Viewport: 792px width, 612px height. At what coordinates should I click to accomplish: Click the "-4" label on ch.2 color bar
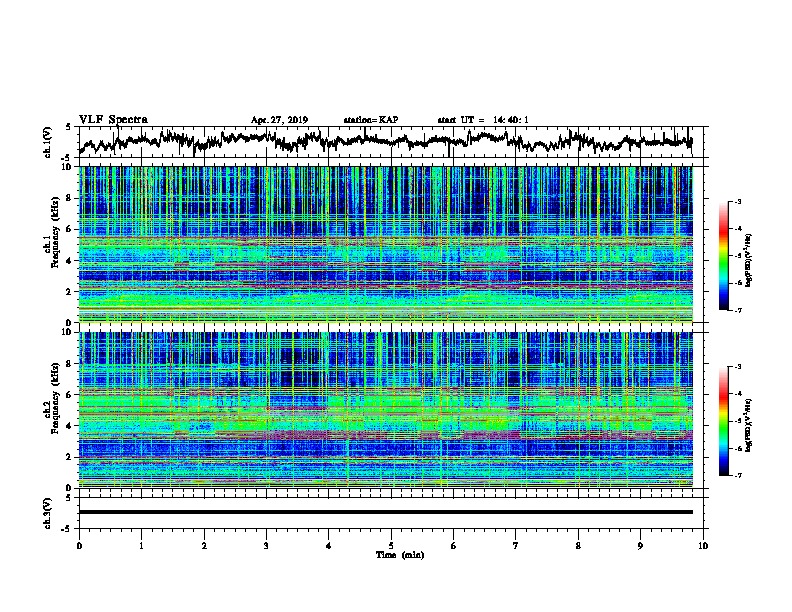pos(738,394)
